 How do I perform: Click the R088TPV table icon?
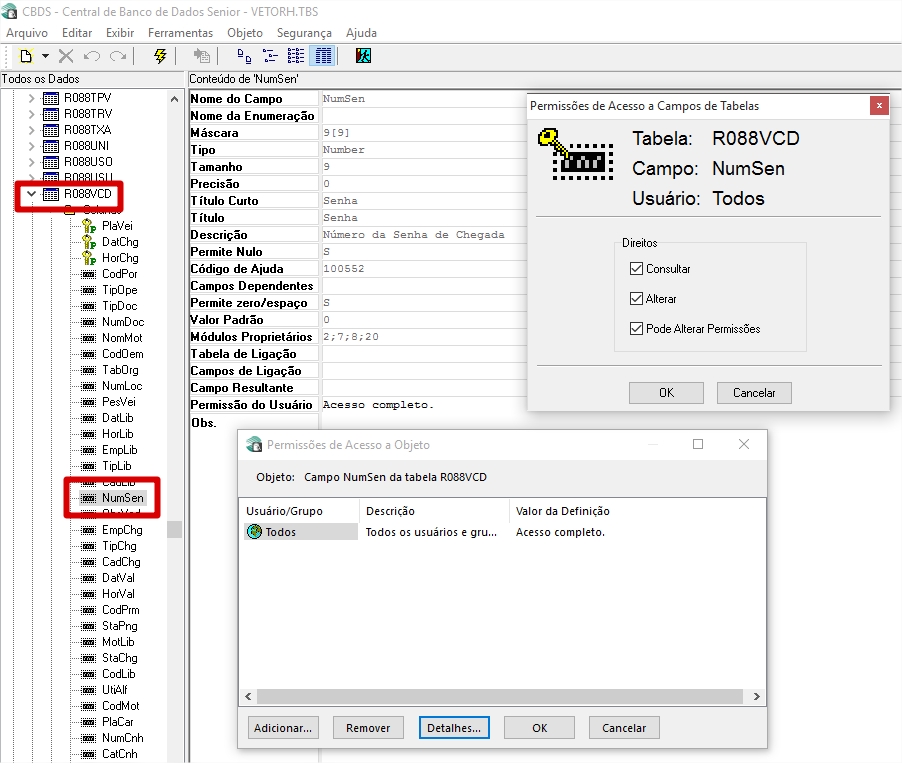tap(51, 98)
